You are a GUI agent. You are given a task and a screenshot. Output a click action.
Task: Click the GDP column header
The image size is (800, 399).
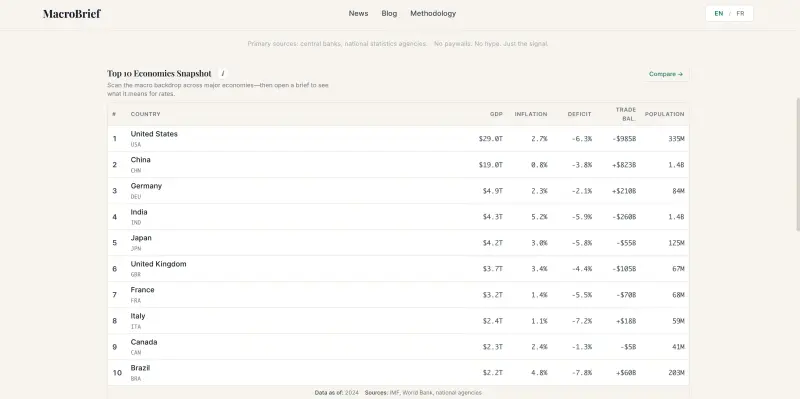click(496, 114)
